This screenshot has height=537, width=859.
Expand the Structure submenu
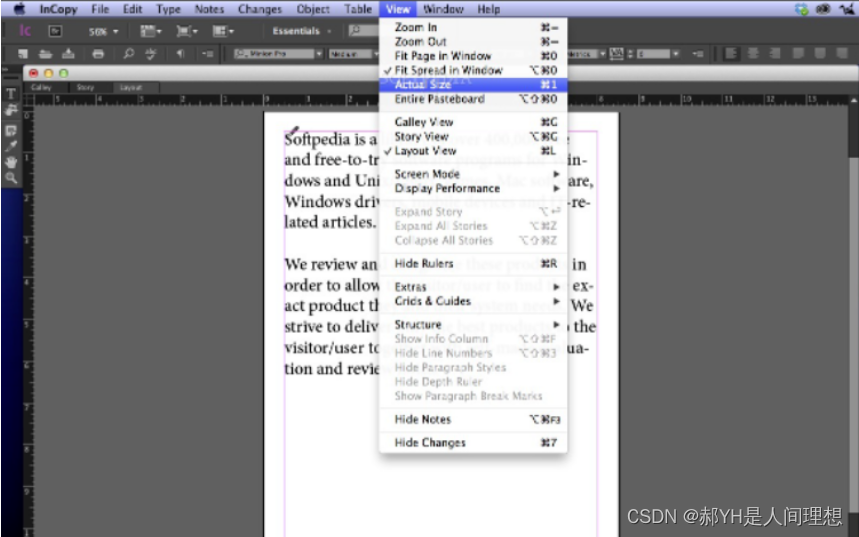click(x=473, y=324)
